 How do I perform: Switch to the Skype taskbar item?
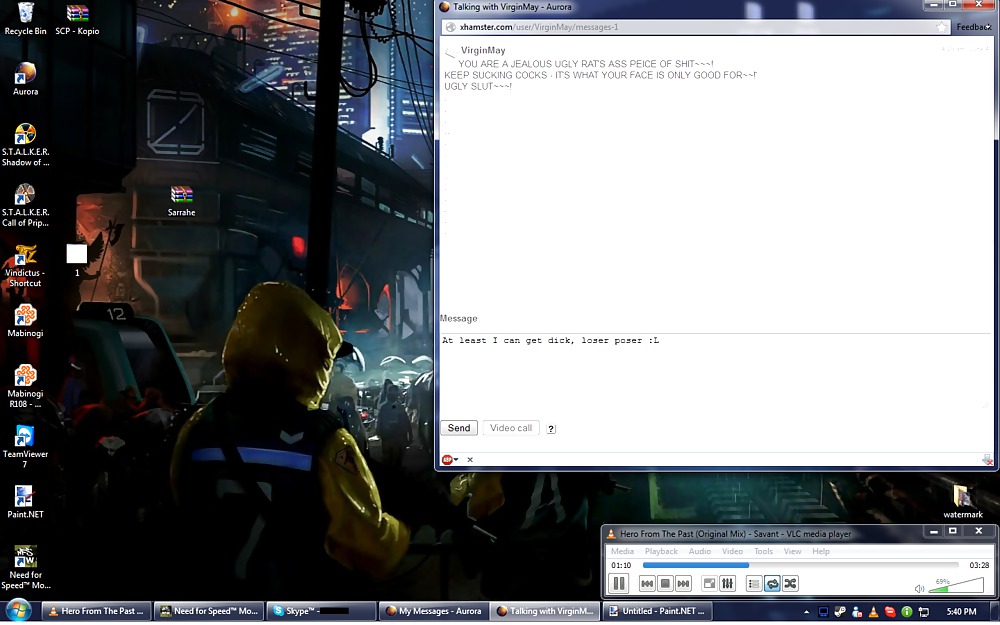[321, 611]
